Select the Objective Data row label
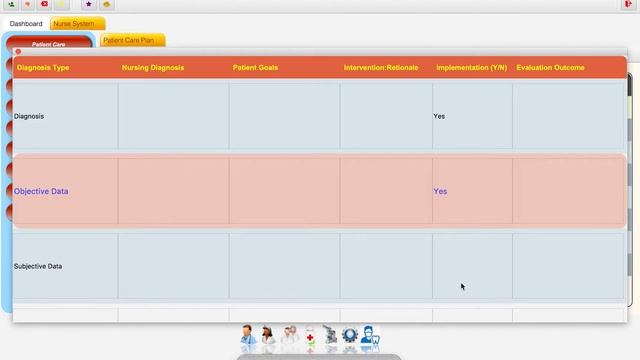The image size is (640, 360). pos(41,191)
